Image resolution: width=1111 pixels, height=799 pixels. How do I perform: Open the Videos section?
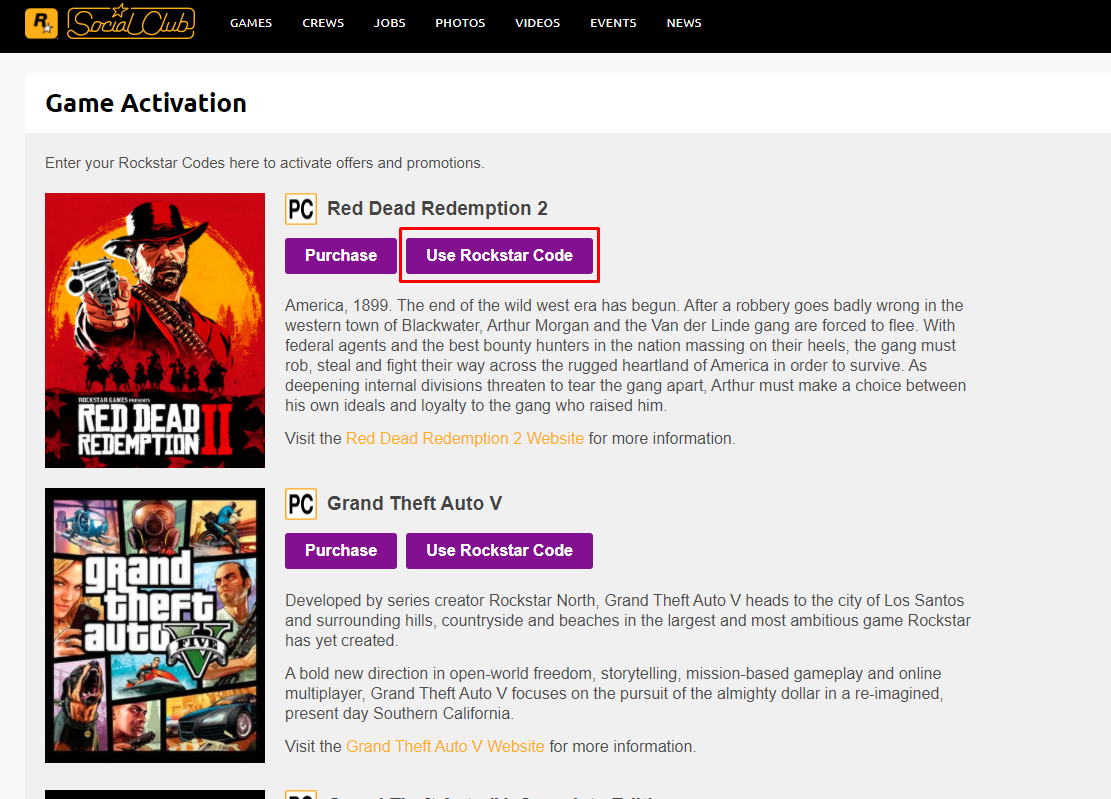pyautogui.click(x=537, y=23)
